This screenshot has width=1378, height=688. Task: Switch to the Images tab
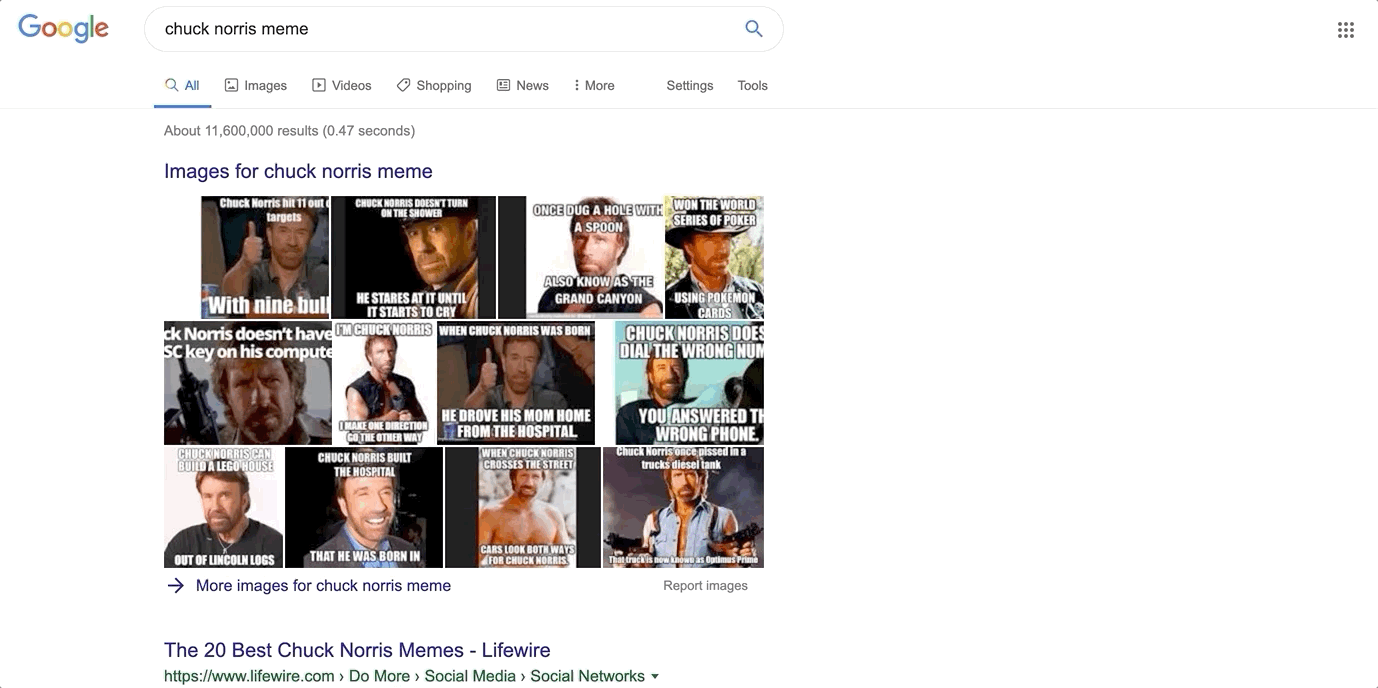coord(256,86)
